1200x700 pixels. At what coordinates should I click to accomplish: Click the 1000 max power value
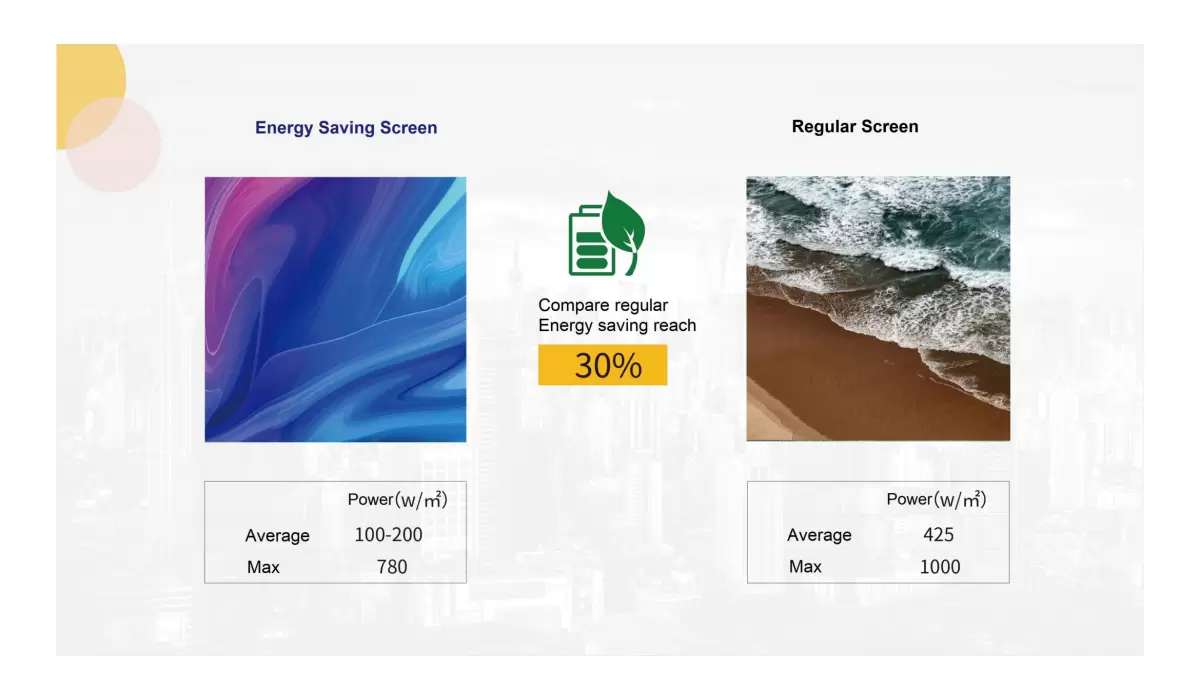click(940, 567)
